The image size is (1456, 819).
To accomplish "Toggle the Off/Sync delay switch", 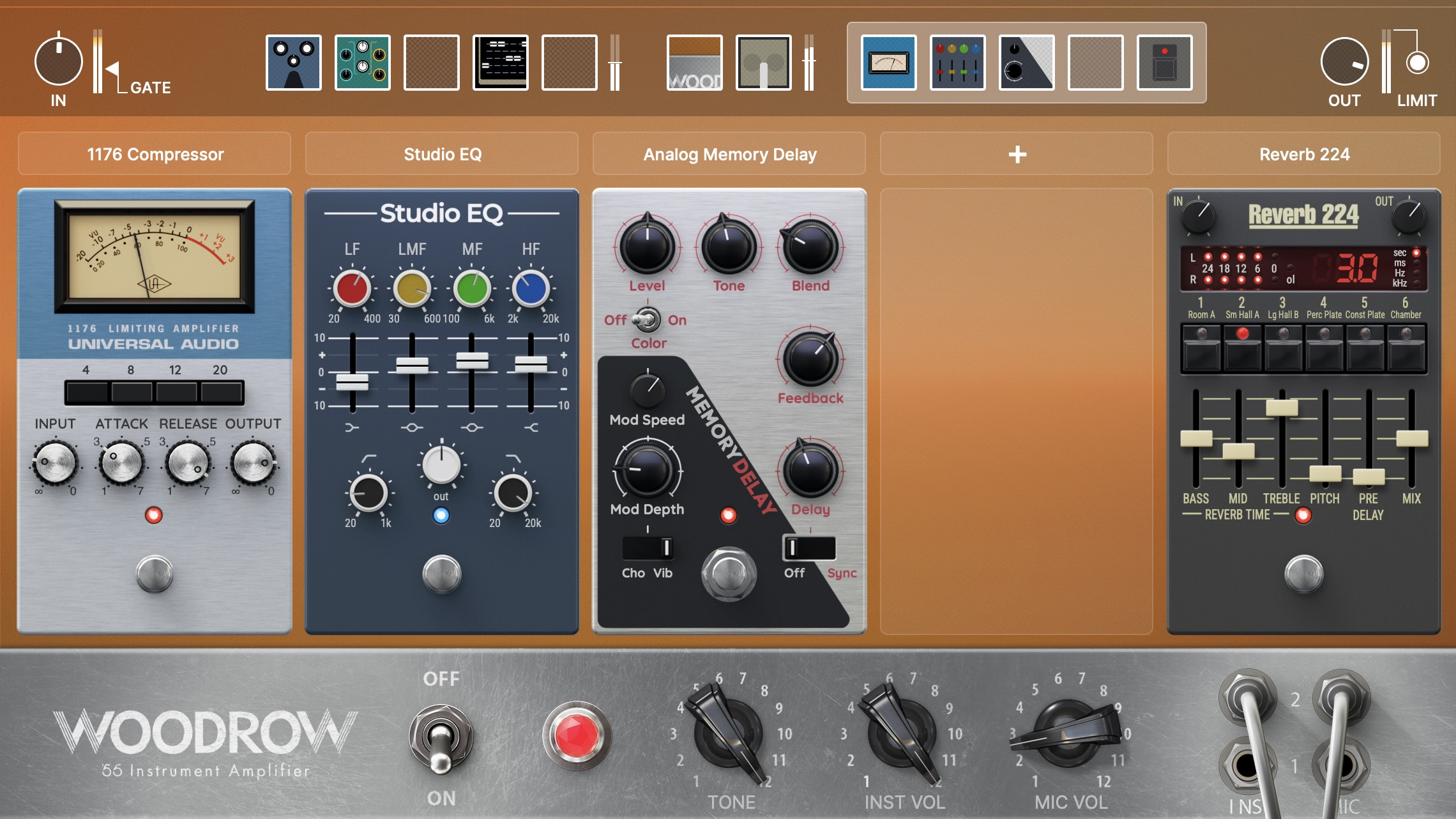I will (x=809, y=547).
